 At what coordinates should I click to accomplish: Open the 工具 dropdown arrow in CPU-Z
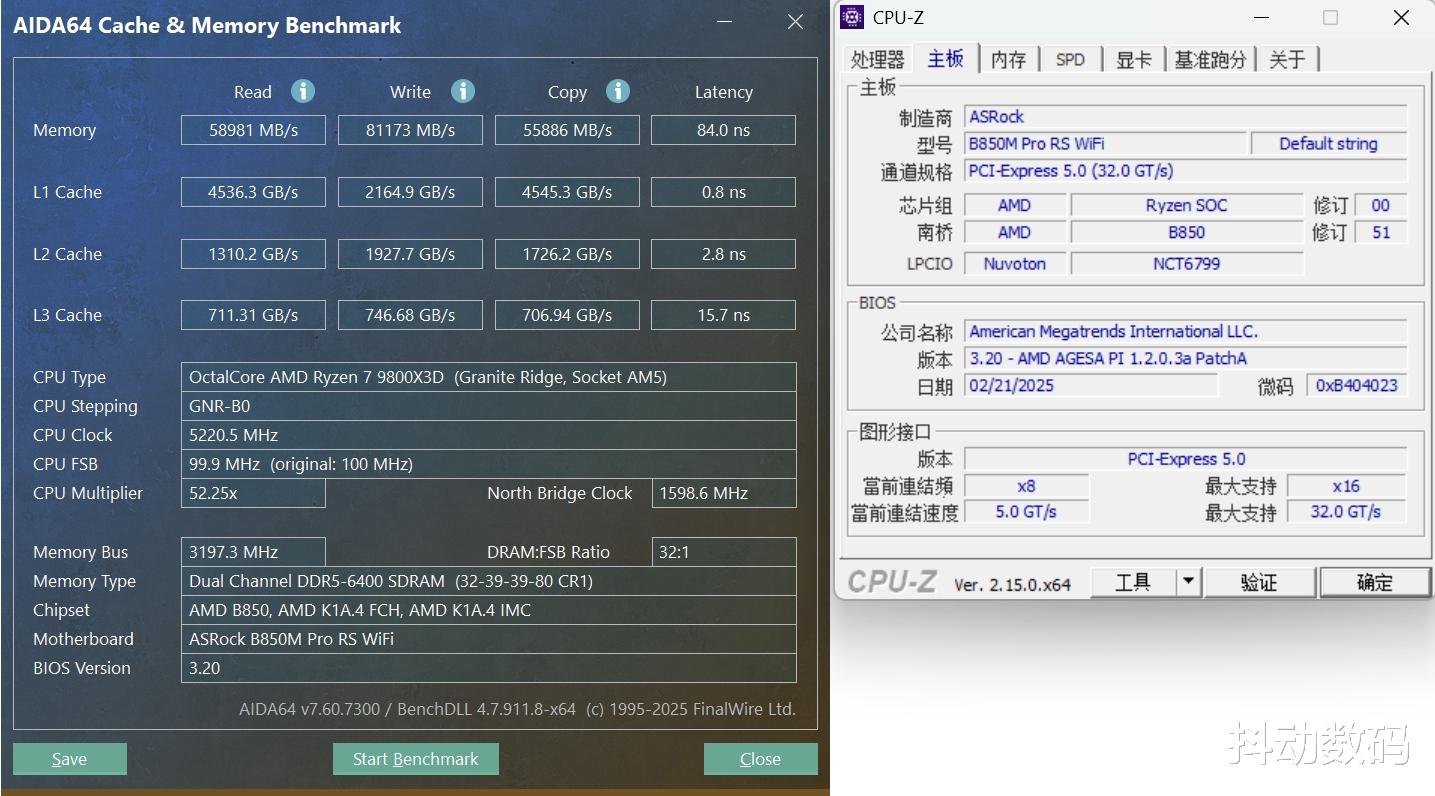coord(1188,582)
